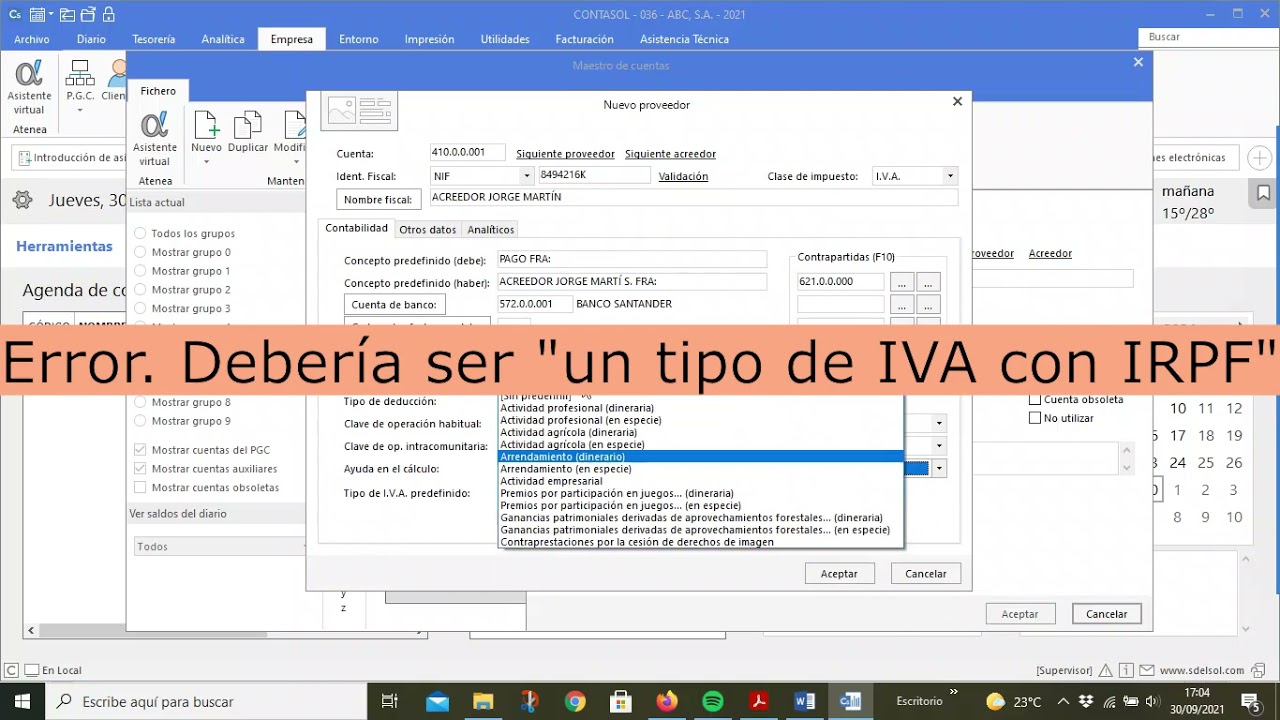
Task: Click the Dropbox tray icon
Action: pyautogui.click(x=1086, y=701)
